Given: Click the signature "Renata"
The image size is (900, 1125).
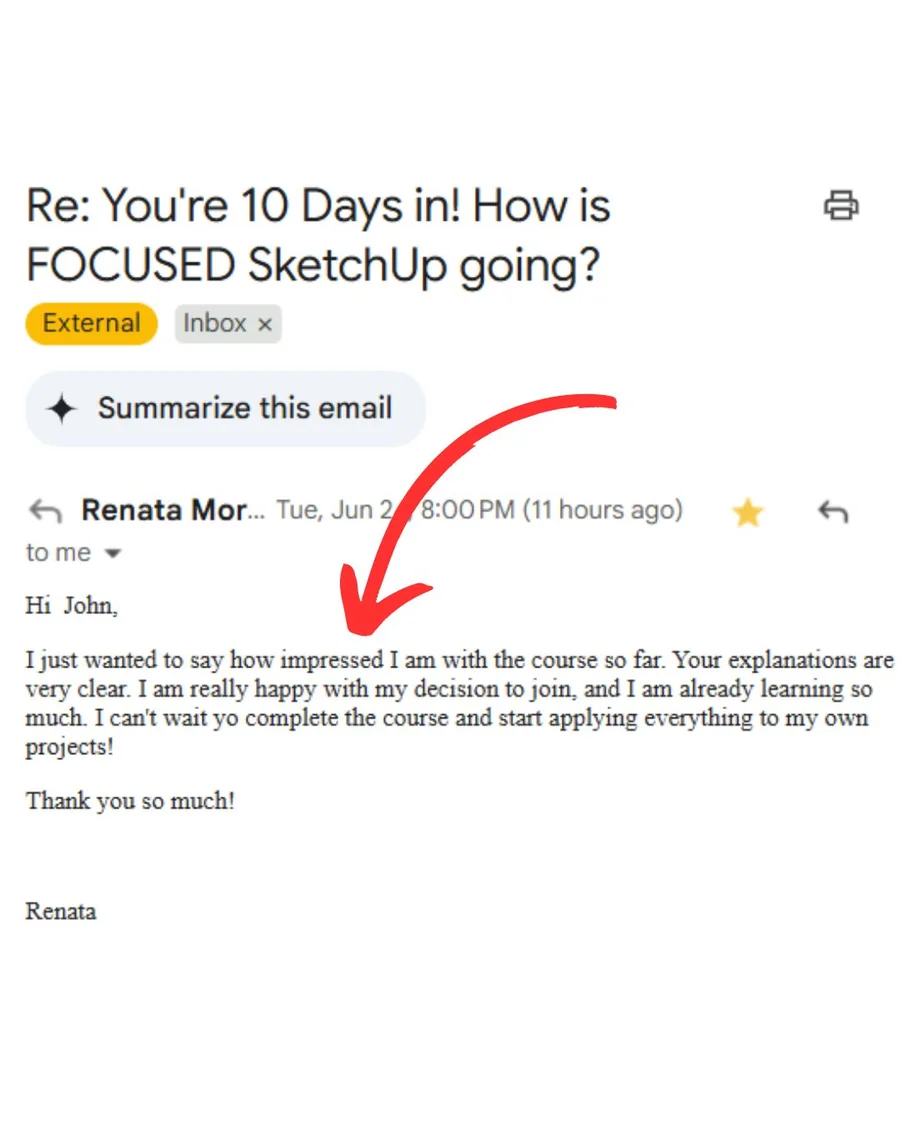Looking at the screenshot, I should pos(60,911).
